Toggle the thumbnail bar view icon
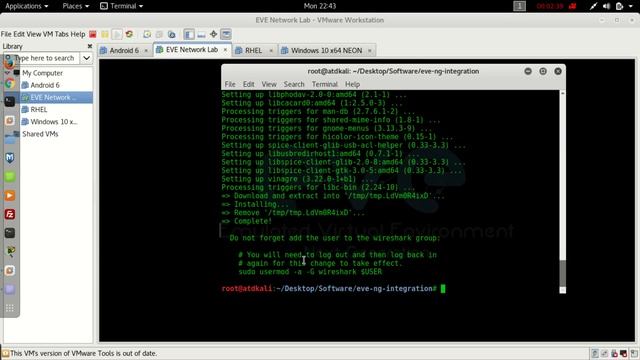This screenshot has height=360, width=640. (x=201, y=34)
